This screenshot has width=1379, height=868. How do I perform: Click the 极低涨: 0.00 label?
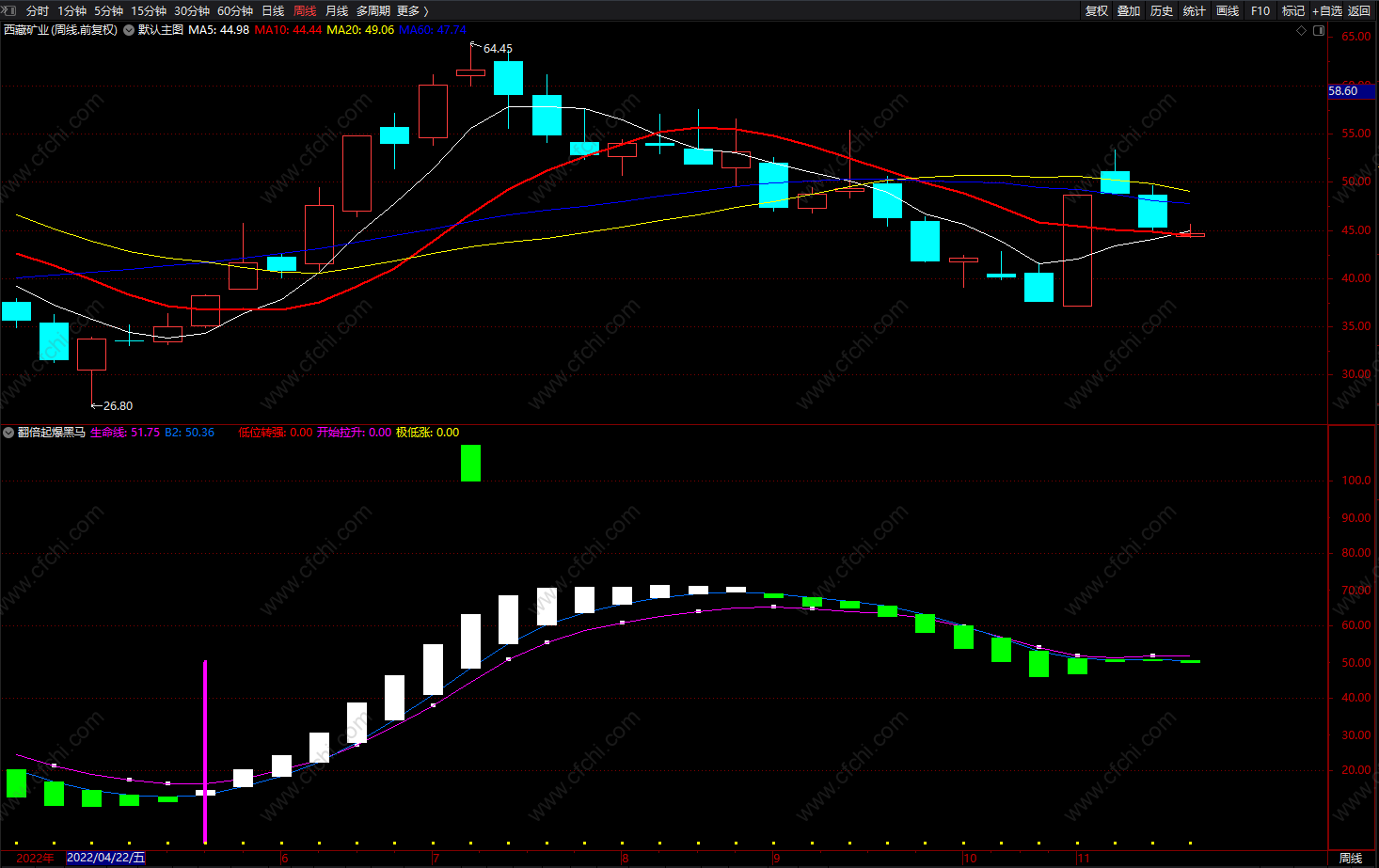tap(428, 433)
